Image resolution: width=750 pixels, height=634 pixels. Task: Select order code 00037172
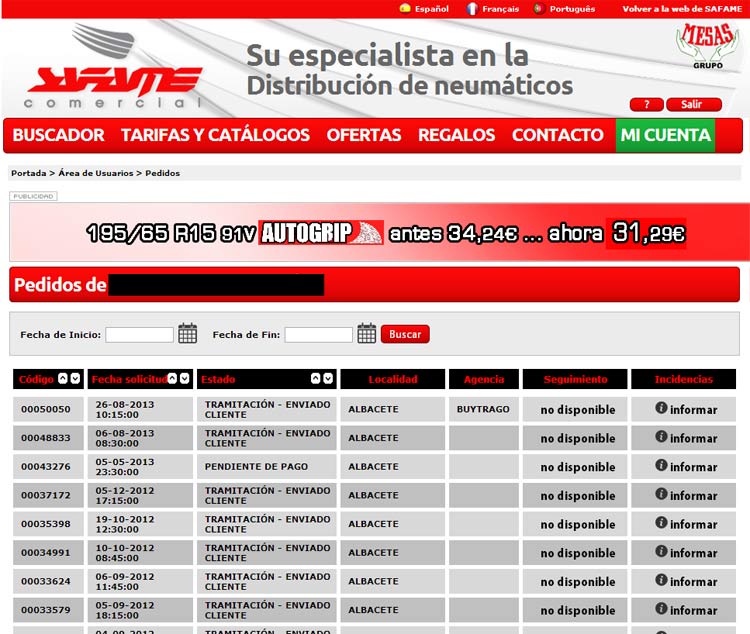[x=46, y=495]
